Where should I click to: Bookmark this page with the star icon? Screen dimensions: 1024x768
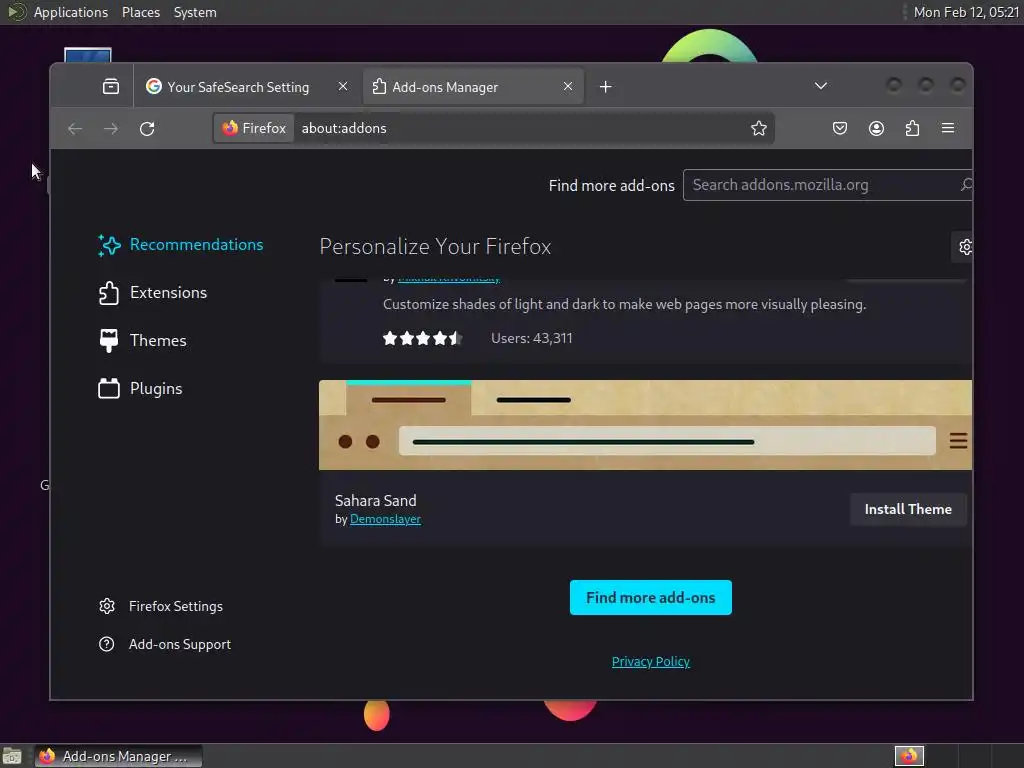[758, 128]
